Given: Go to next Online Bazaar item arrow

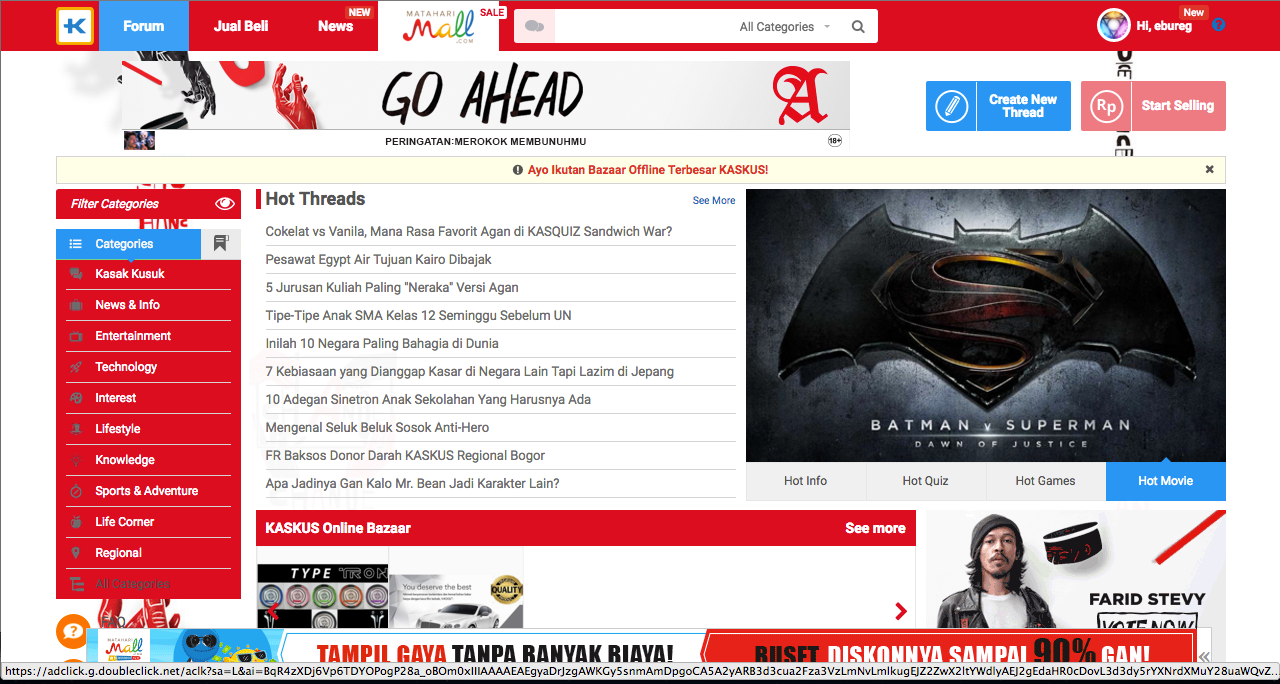Looking at the screenshot, I should [900, 611].
